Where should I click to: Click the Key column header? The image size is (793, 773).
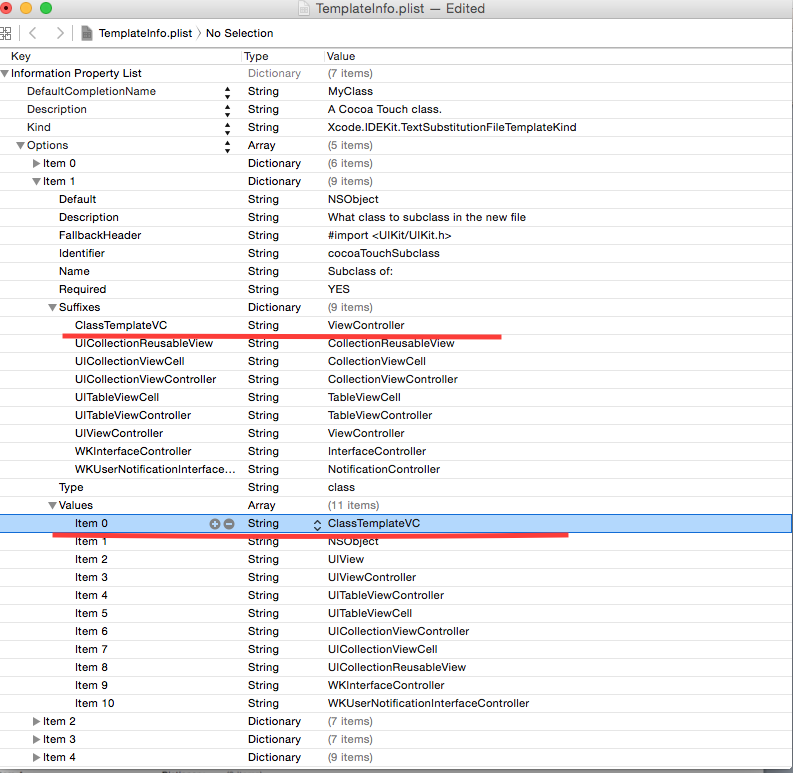[21, 56]
